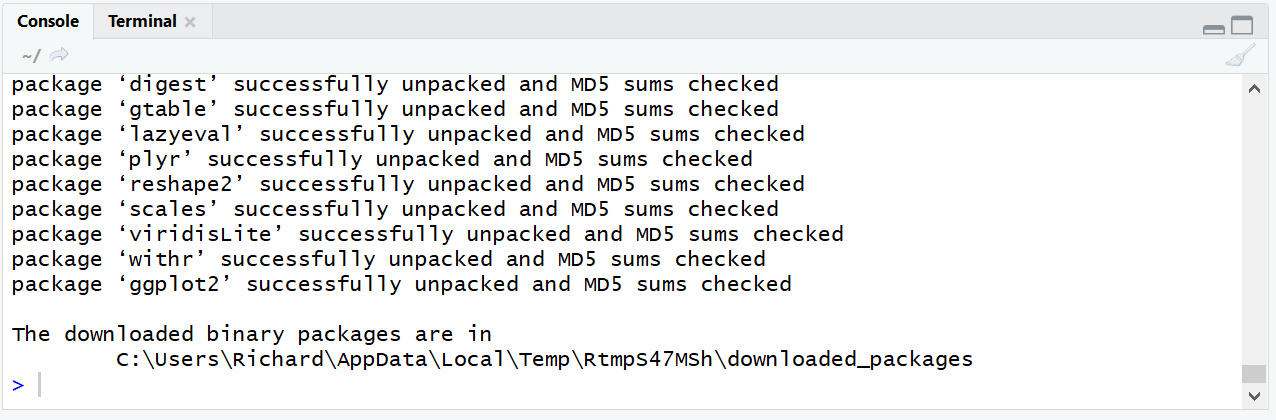This screenshot has height=420, width=1276.
Task: Click the view working directory arrow icon
Action: (x=59, y=54)
